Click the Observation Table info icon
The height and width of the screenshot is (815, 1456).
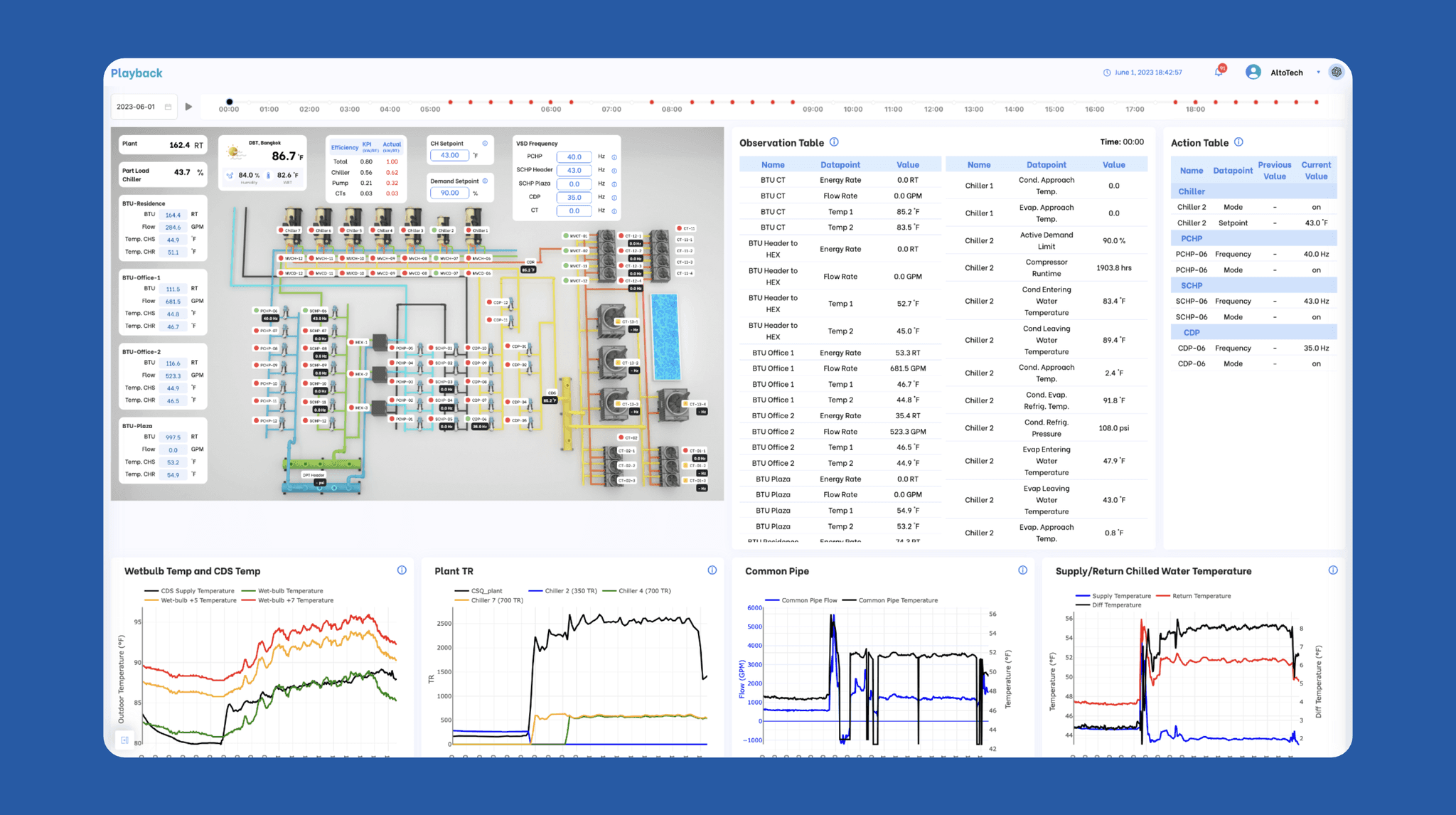[834, 142]
